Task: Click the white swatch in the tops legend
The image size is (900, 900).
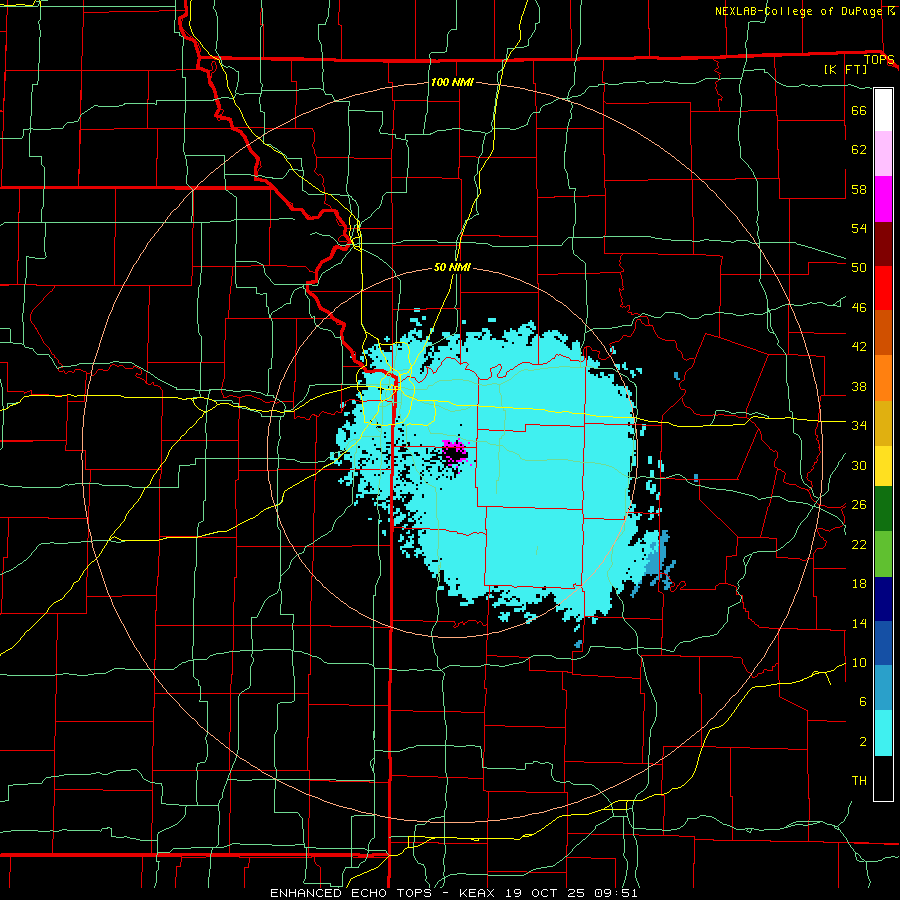Action: (883, 110)
